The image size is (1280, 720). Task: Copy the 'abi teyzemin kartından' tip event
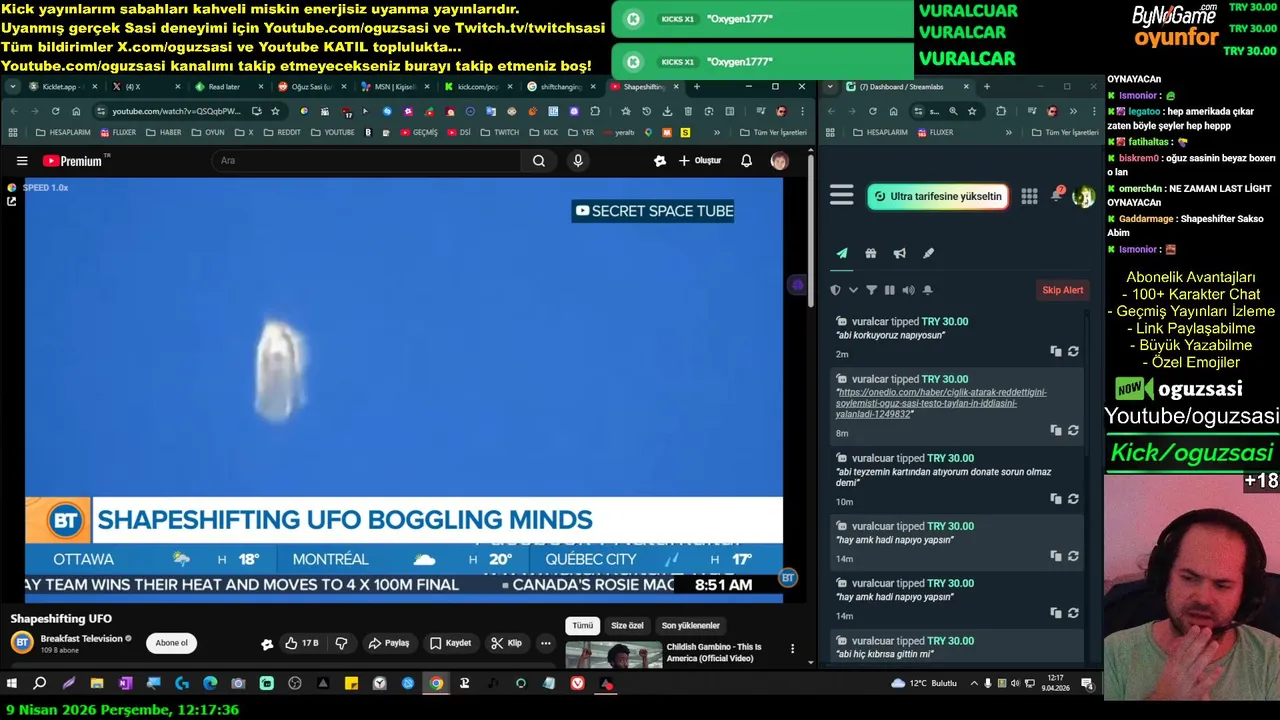click(1055, 499)
